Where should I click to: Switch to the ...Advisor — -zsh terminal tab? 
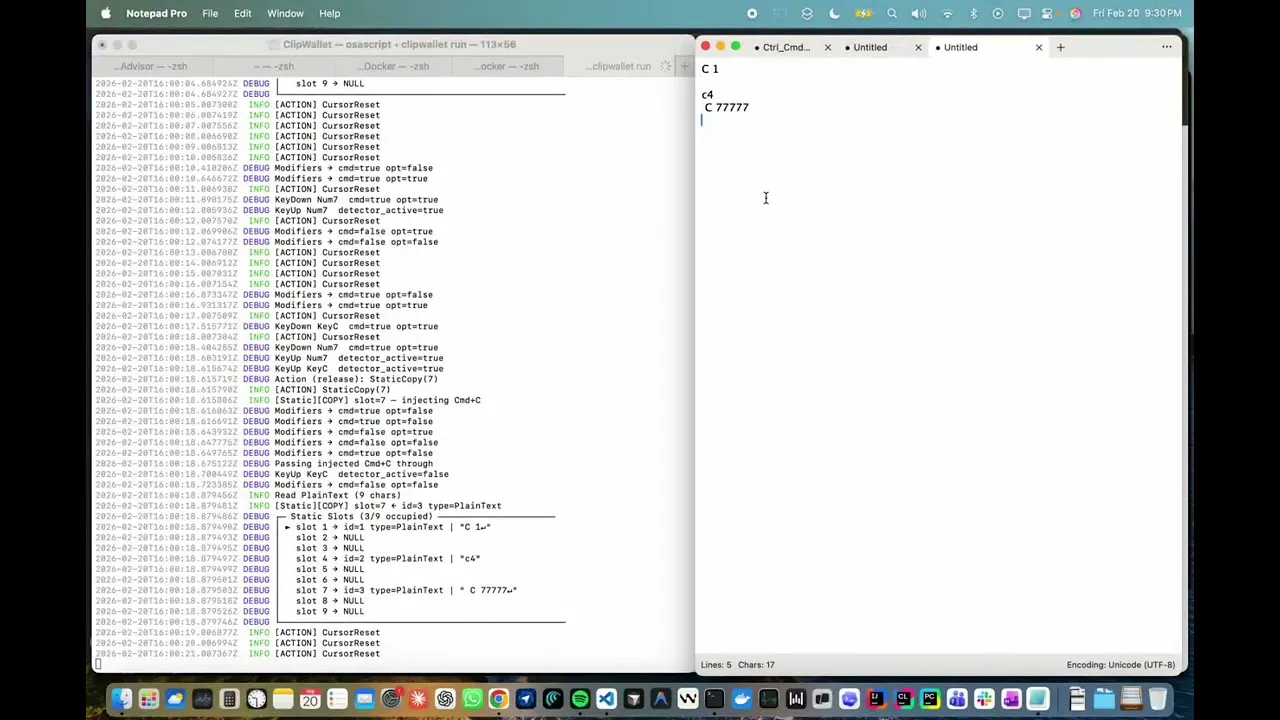coord(151,66)
